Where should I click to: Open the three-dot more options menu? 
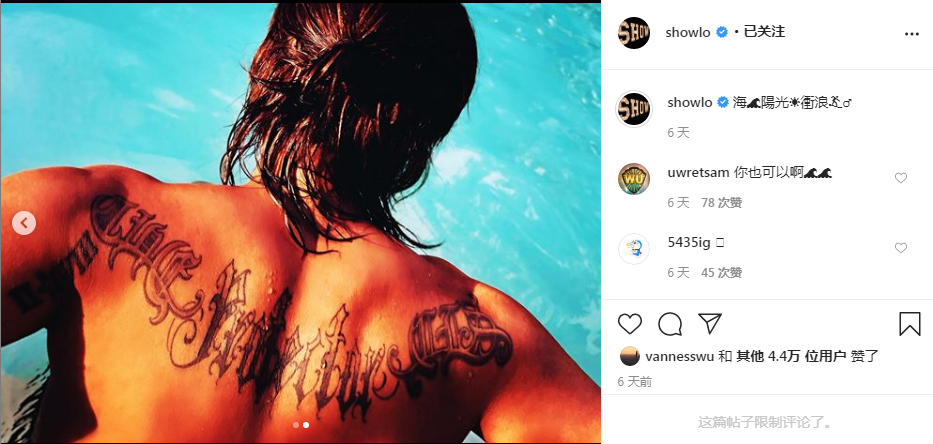[911, 33]
